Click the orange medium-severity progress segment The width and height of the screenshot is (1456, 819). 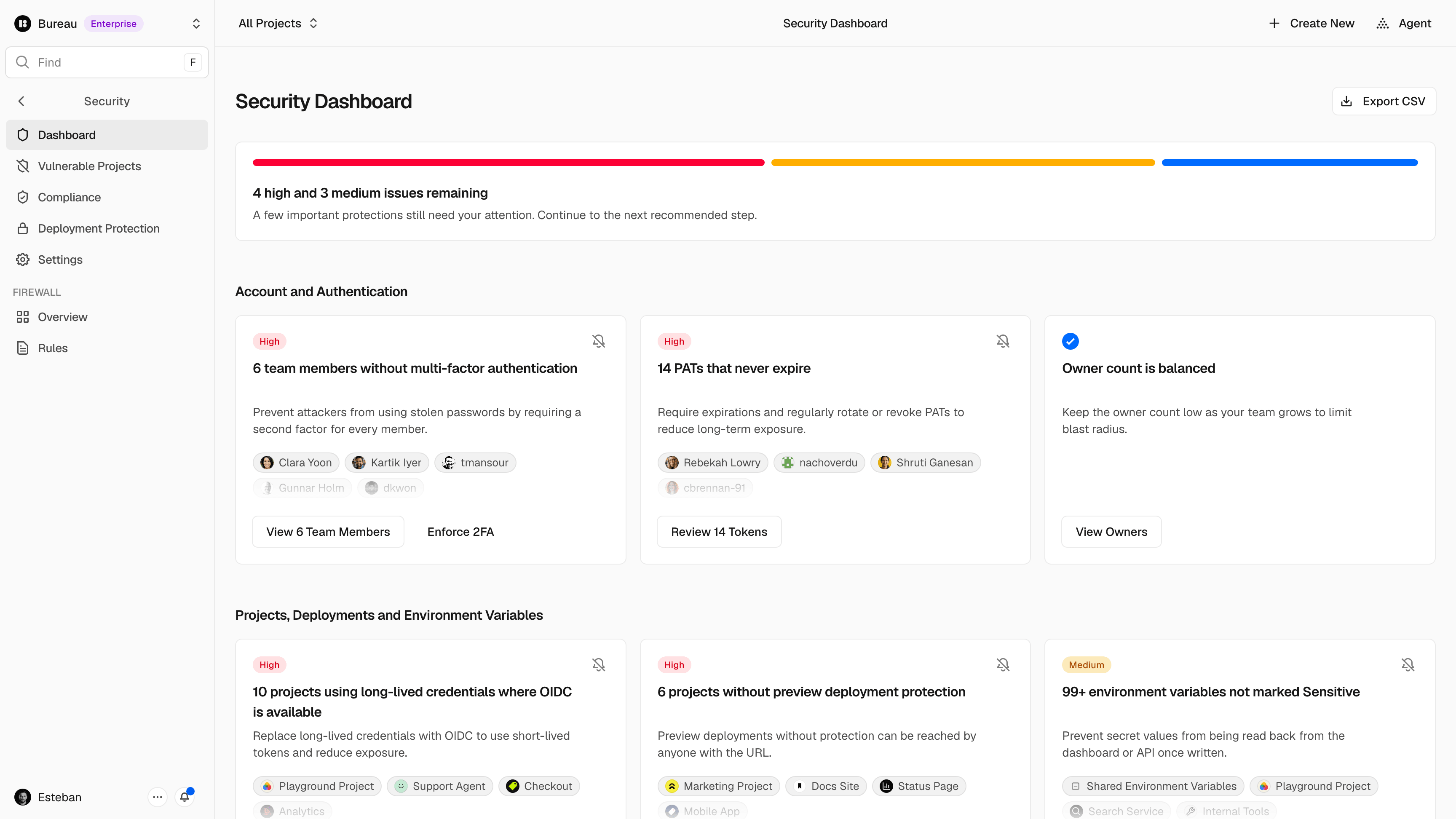coord(963,163)
